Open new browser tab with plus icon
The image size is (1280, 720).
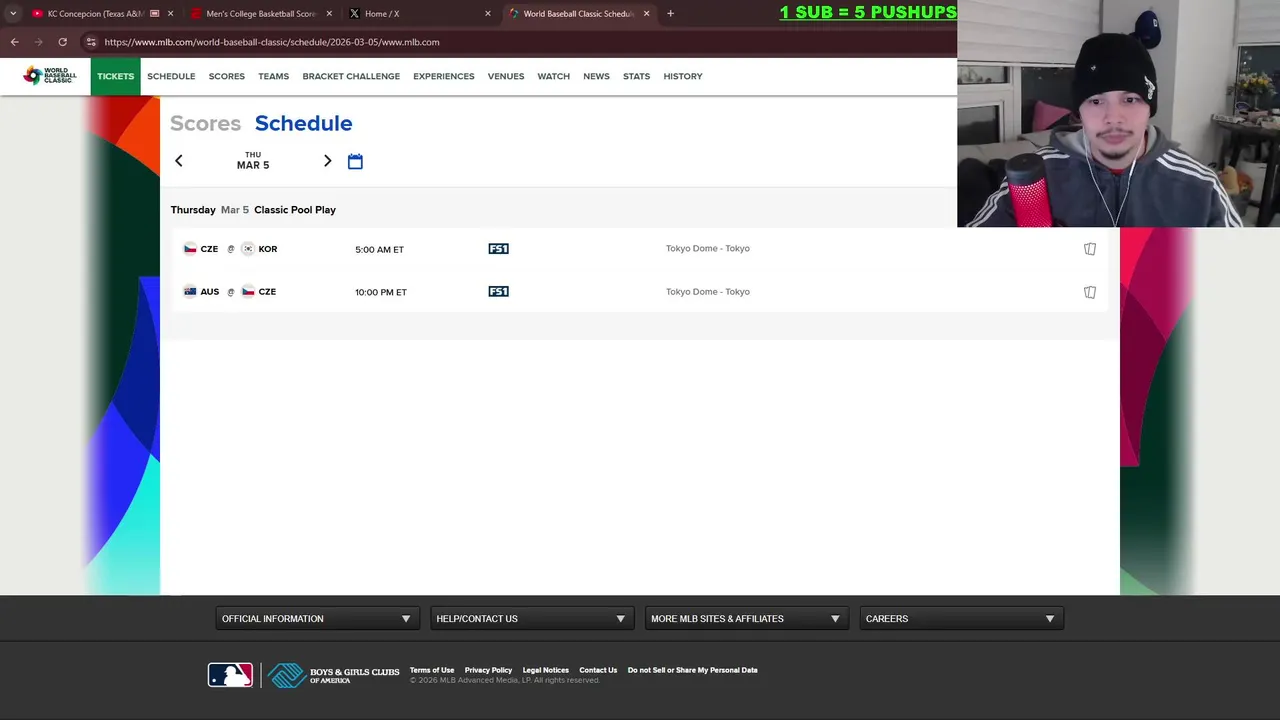point(670,14)
